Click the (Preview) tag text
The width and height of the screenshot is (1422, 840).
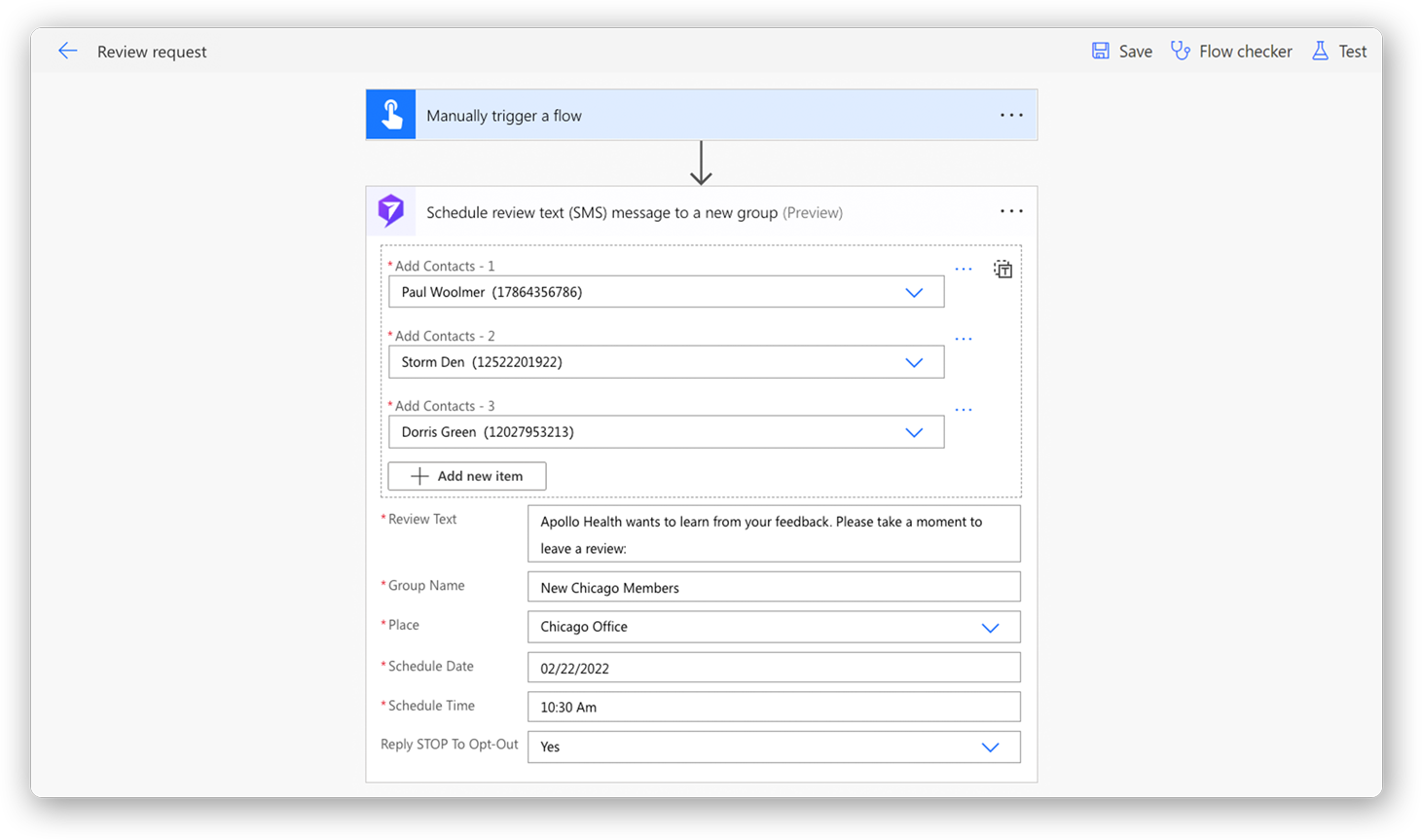pos(813,212)
